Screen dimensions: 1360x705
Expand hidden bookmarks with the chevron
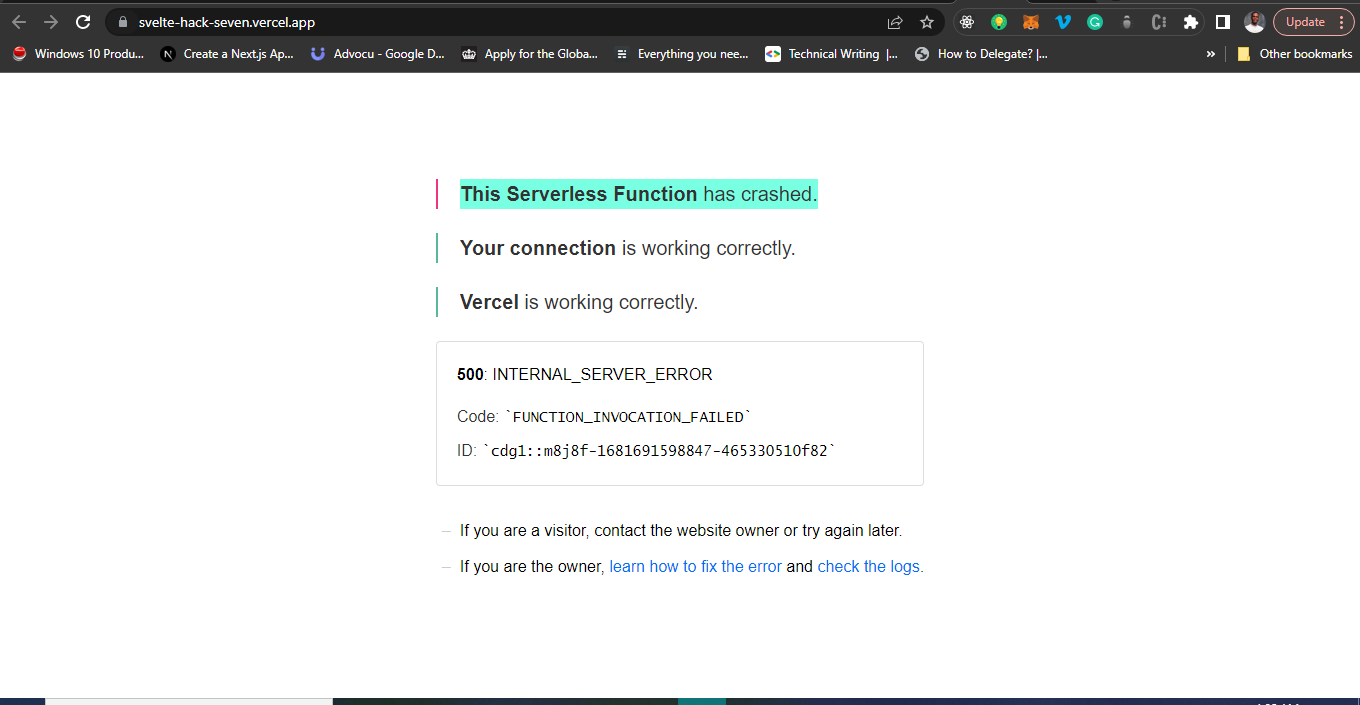click(1211, 54)
